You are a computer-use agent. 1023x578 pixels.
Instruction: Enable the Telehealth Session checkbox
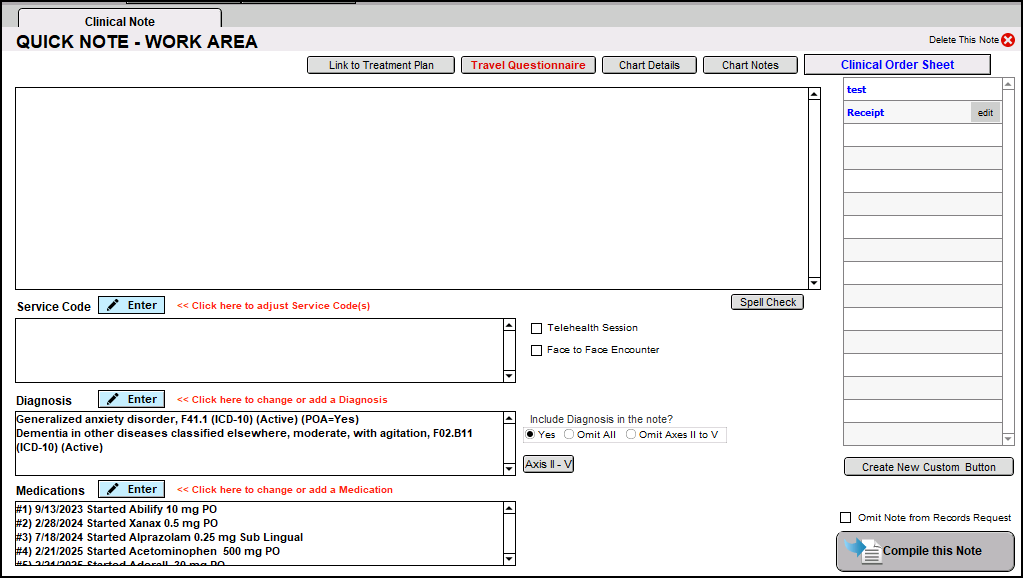[537, 328]
